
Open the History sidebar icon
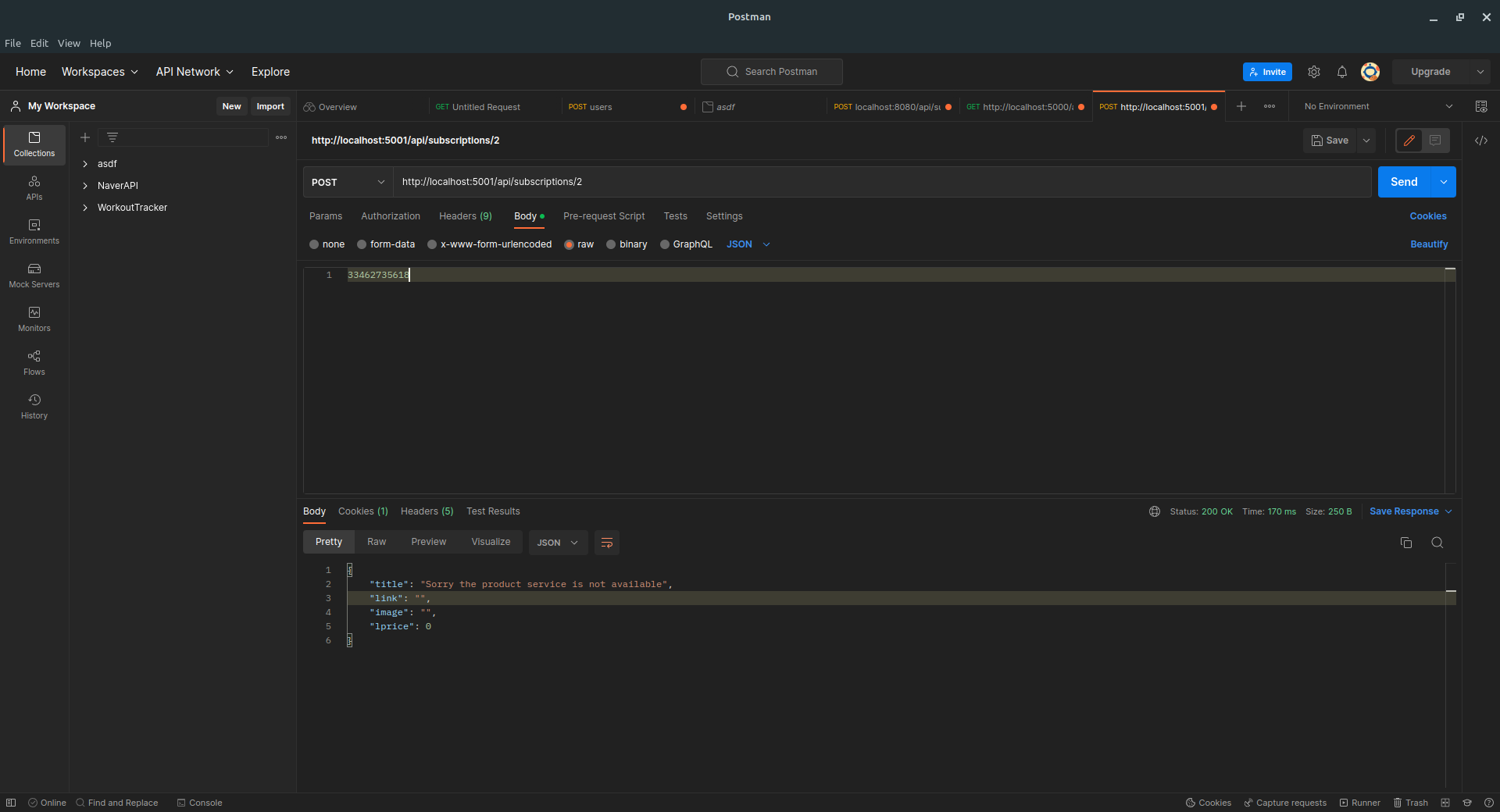click(34, 406)
